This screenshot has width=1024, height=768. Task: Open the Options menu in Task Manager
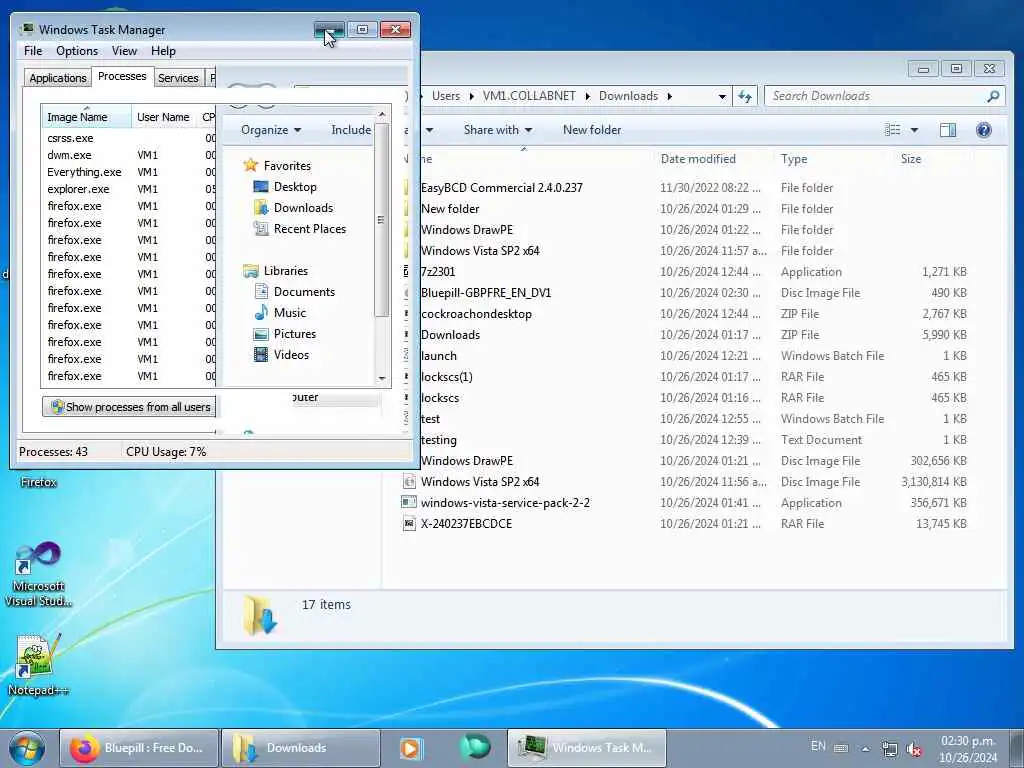click(x=76, y=51)
